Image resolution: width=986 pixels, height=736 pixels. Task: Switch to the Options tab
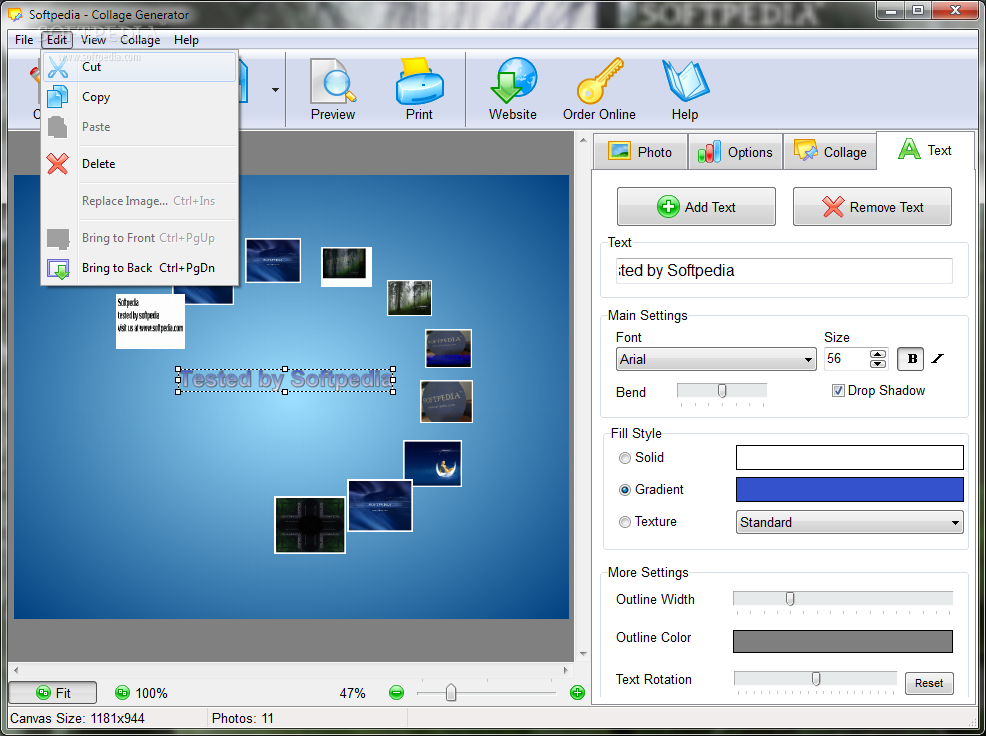point(735,152)
